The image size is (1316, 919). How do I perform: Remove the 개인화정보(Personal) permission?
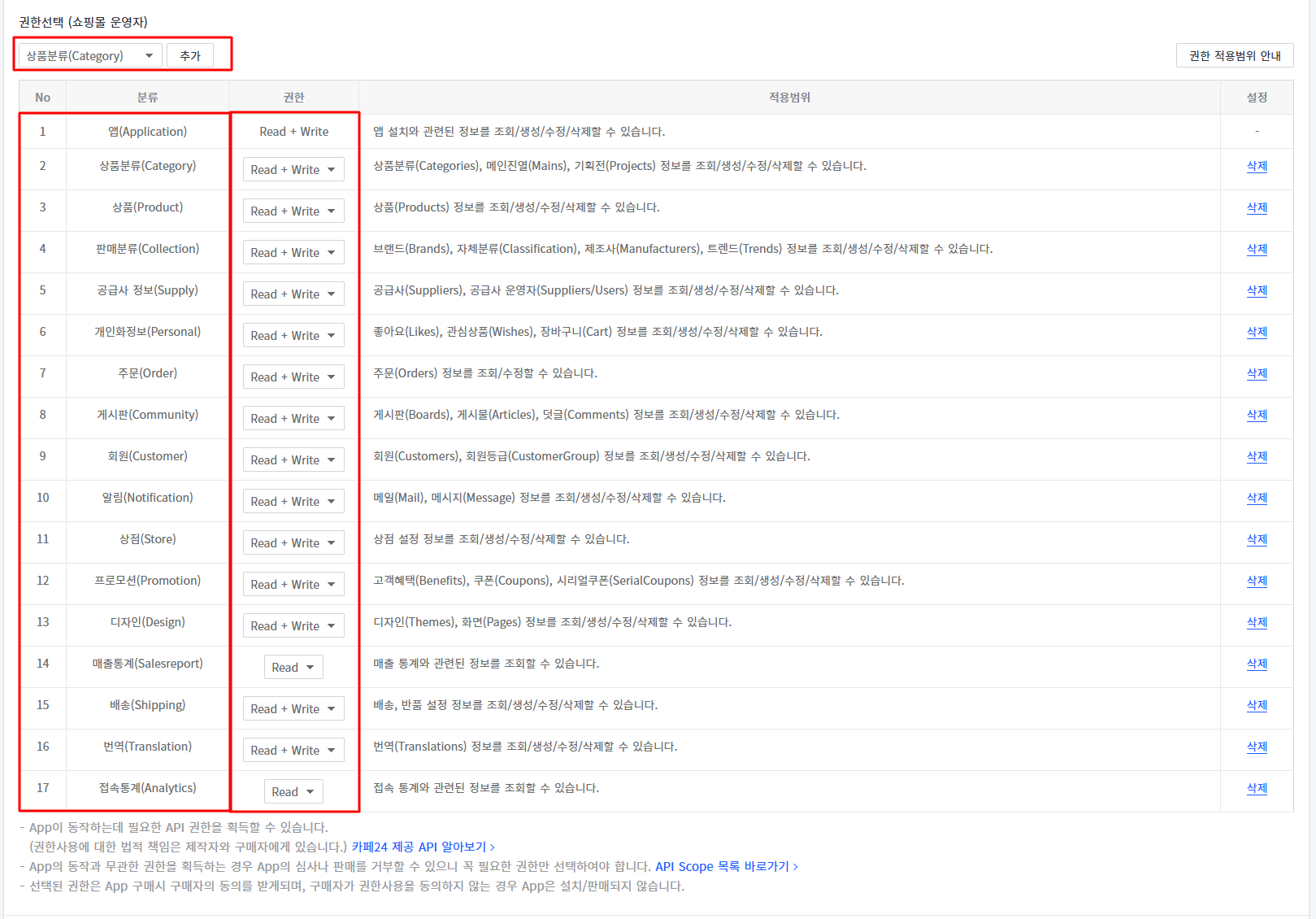point(1257,332)
